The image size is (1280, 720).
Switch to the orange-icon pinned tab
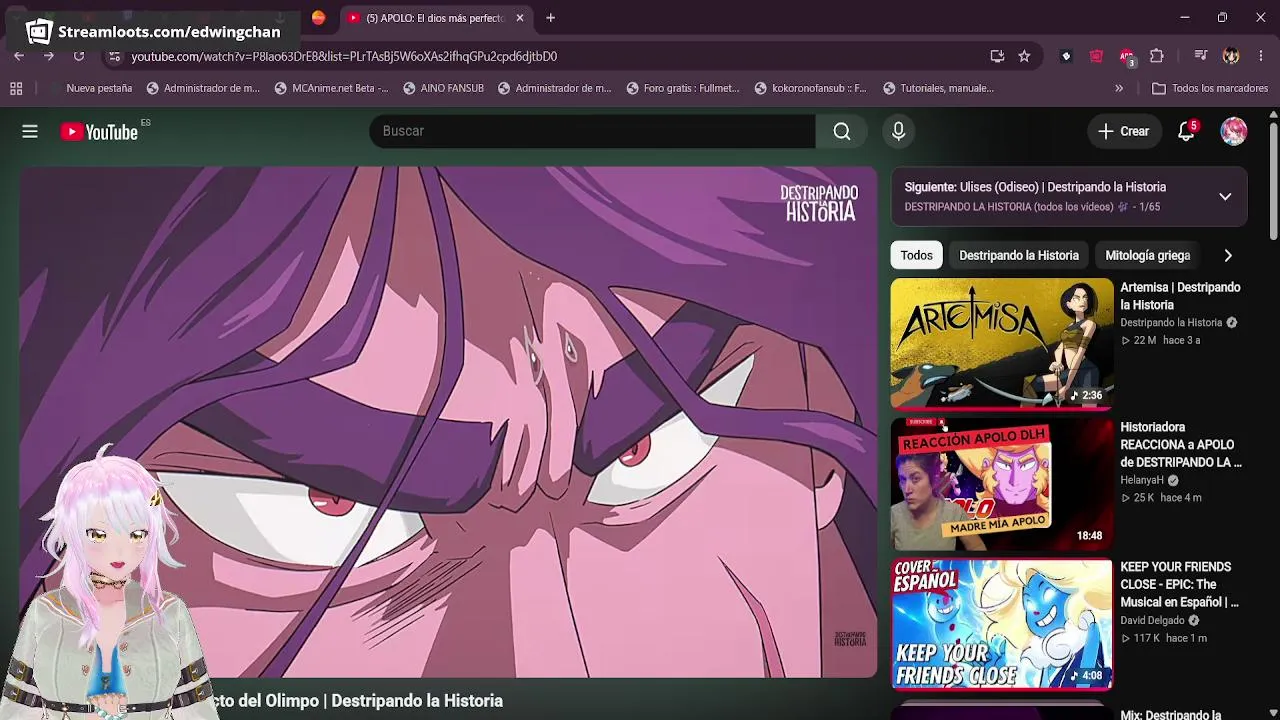[x=318, y=18]
